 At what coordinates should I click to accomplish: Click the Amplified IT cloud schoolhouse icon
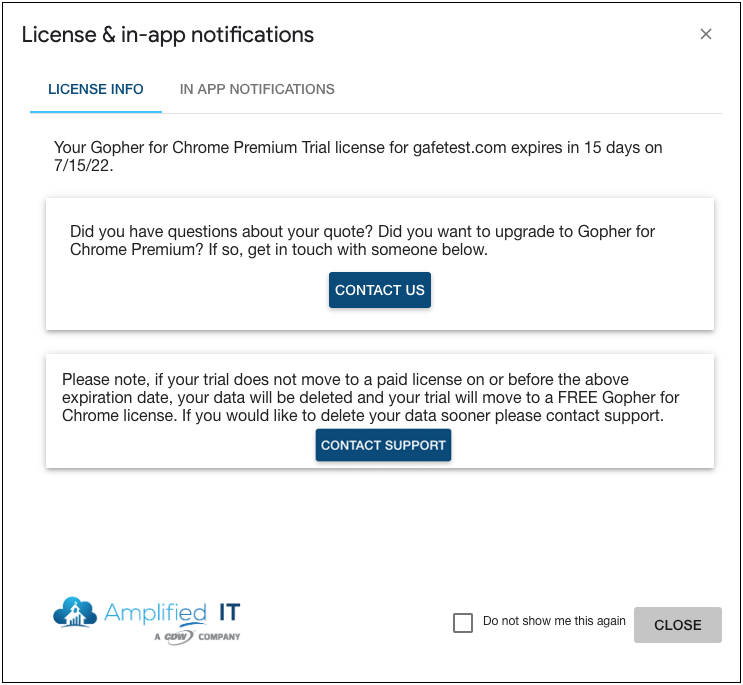[x=75, y=613]
